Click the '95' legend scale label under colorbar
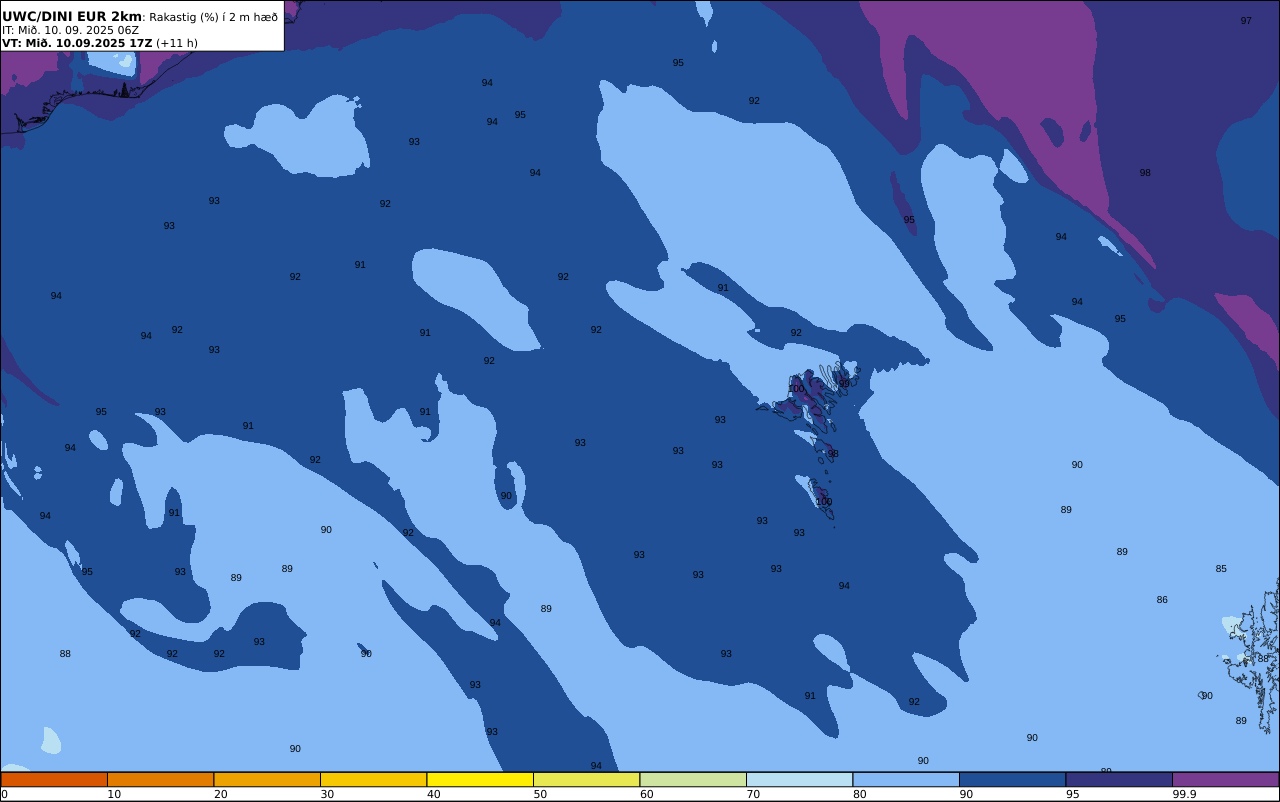Screen dimensions: 1280x802 1073,794
